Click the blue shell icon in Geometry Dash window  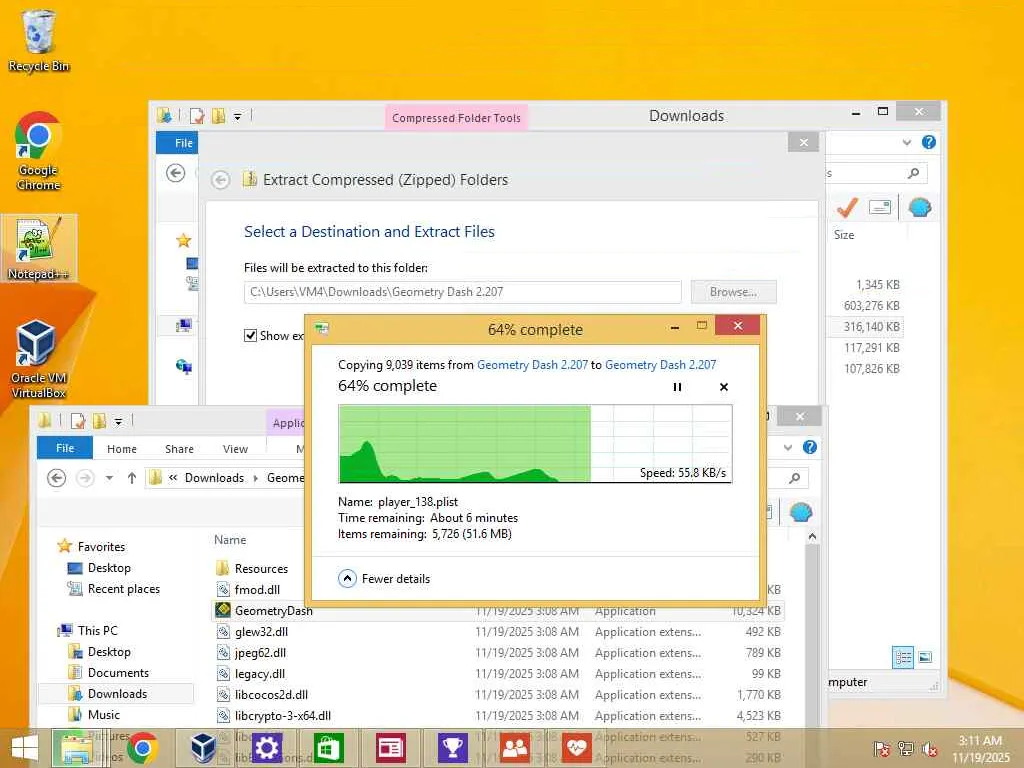click(801, 513)
